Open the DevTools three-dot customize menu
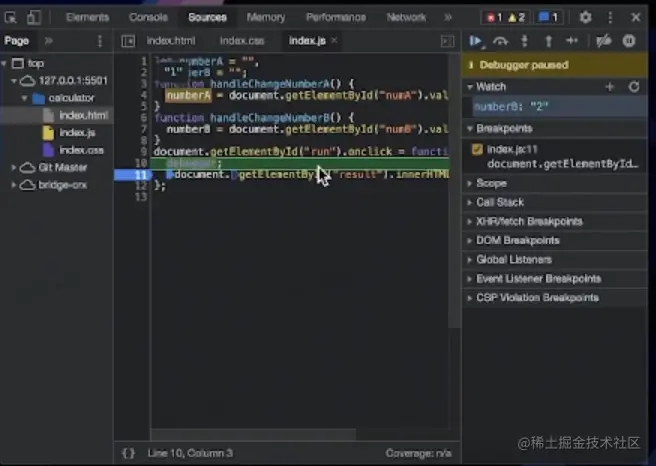 [x=610, y=17]
